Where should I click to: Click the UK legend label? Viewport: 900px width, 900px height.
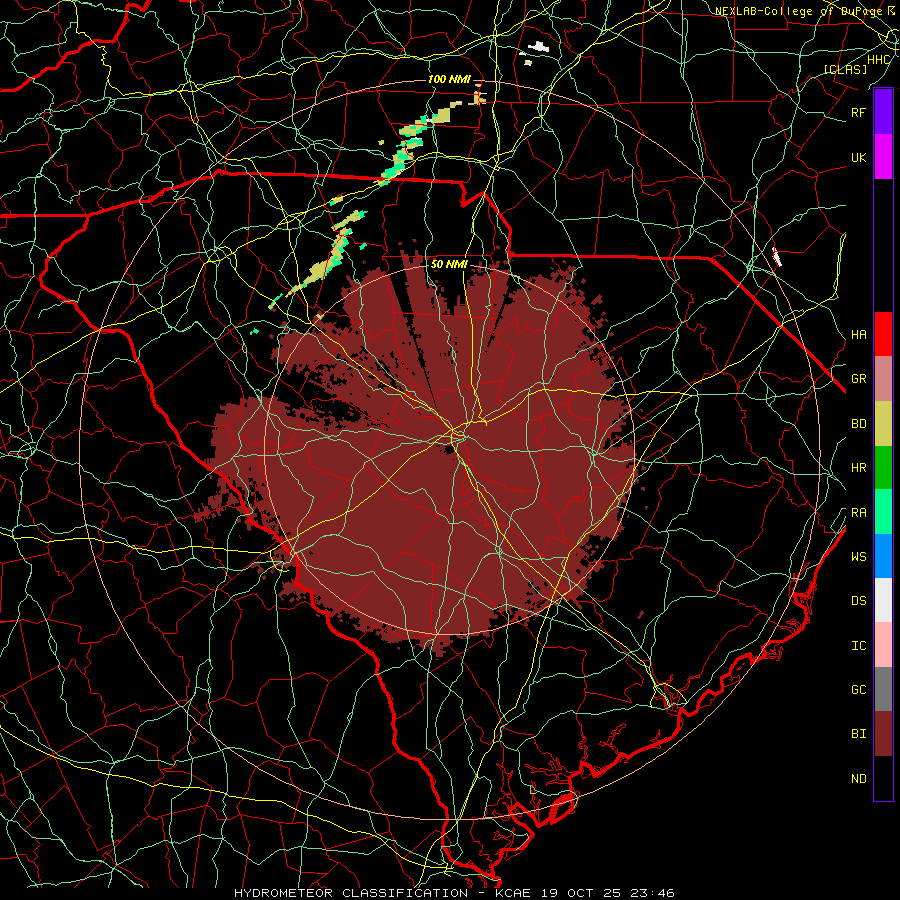point(859,157)
